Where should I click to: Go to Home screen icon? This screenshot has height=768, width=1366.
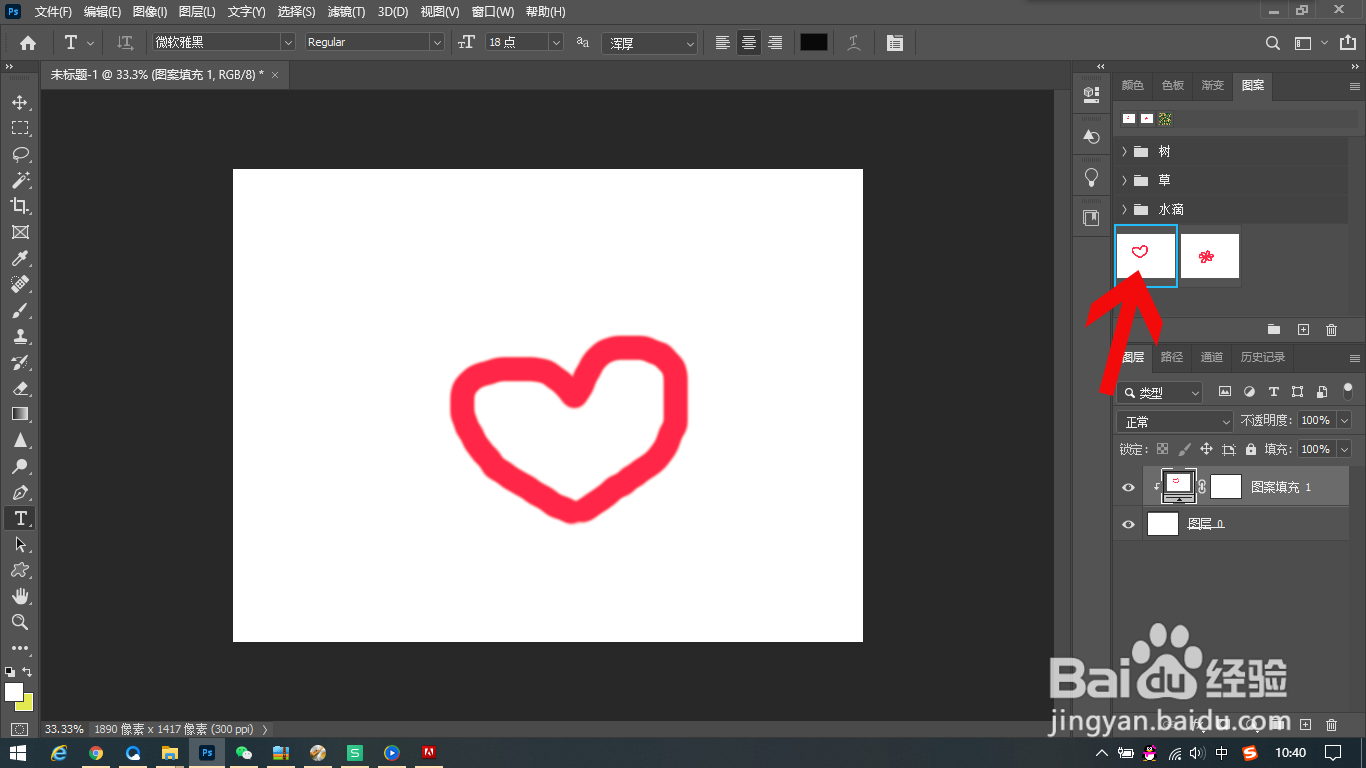(x=28, y=43)
